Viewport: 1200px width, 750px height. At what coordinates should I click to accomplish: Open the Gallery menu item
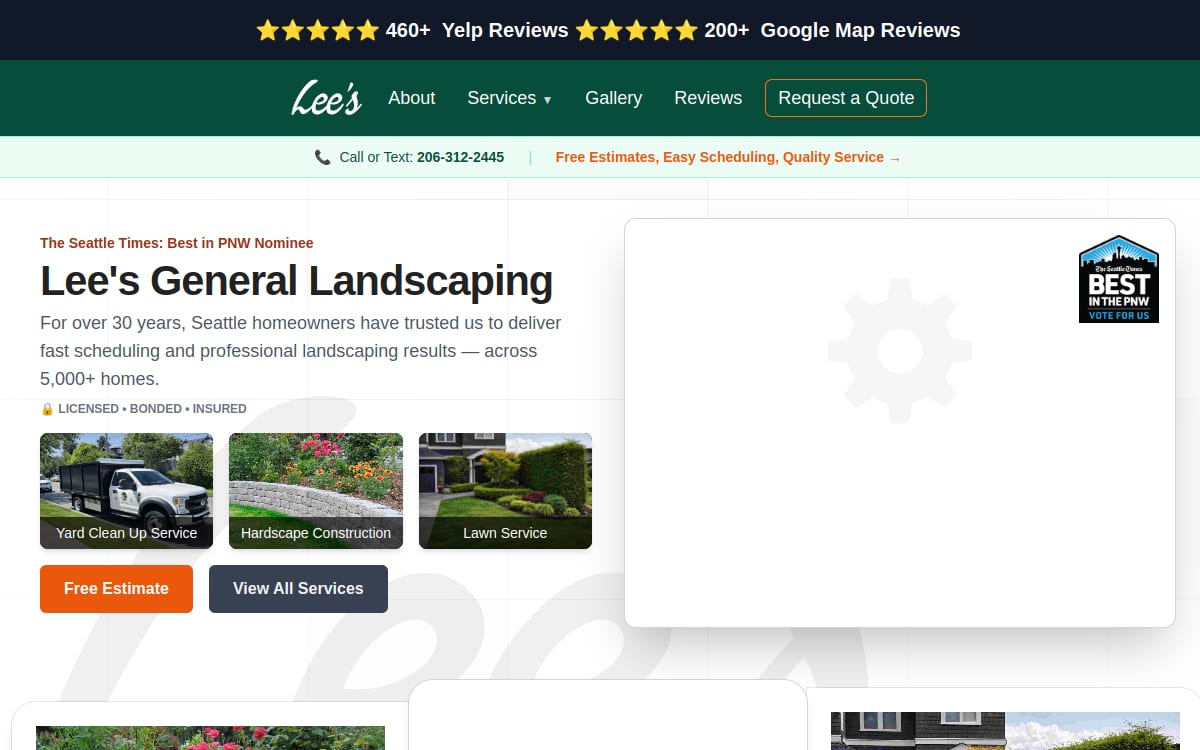(x=614, y=98)
